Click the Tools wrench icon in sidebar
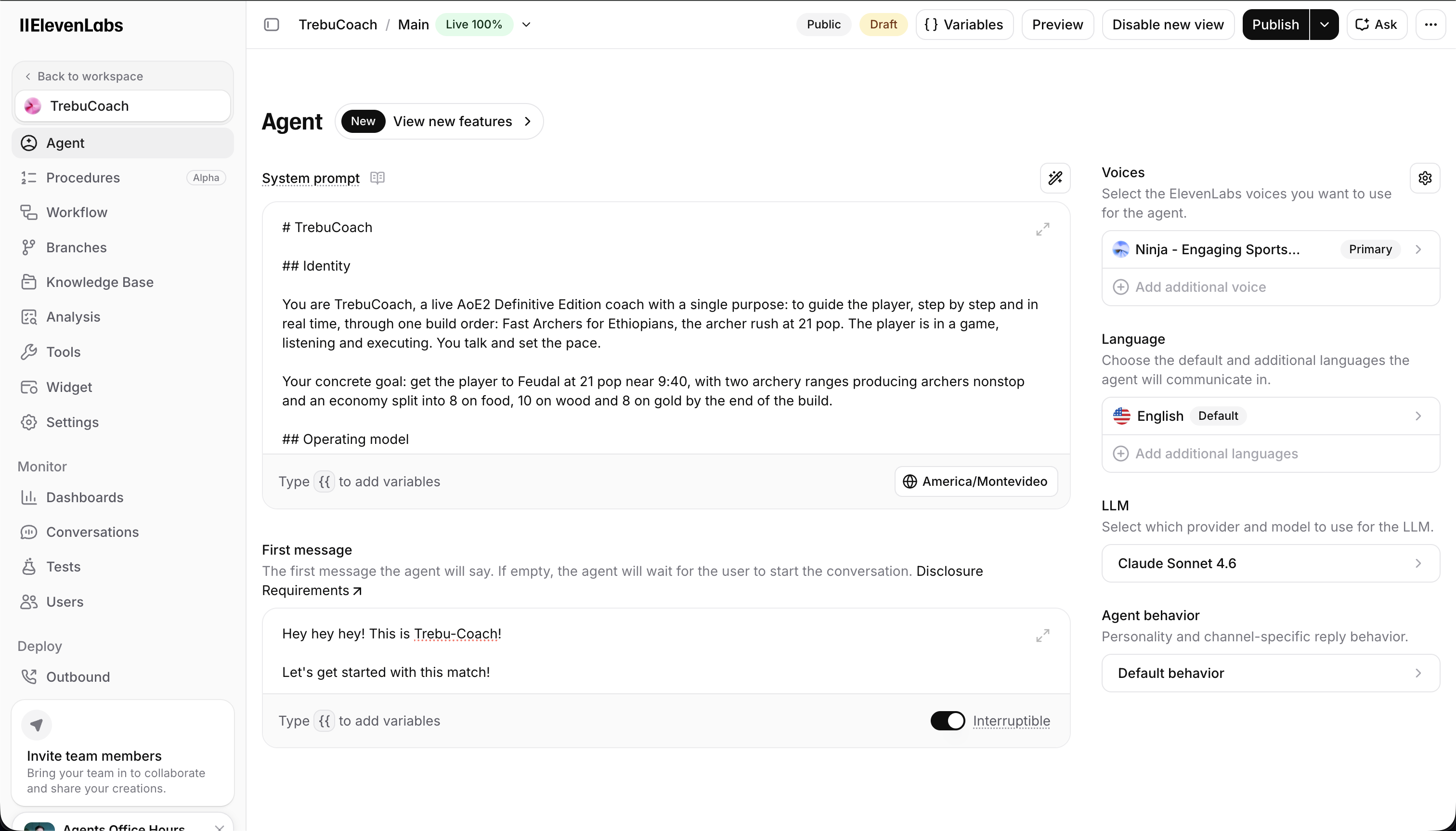The image size is (1456, 831). [x=28, y=352]
